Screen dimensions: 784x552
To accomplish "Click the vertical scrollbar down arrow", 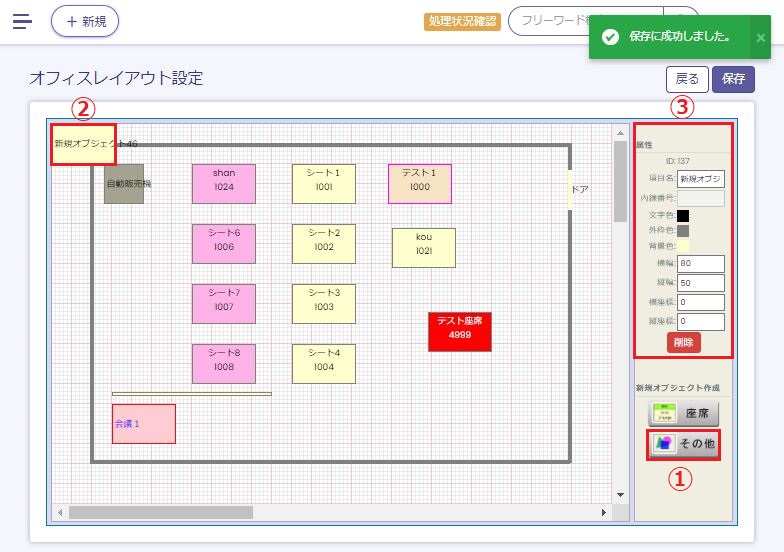I will tap(622, 495).
